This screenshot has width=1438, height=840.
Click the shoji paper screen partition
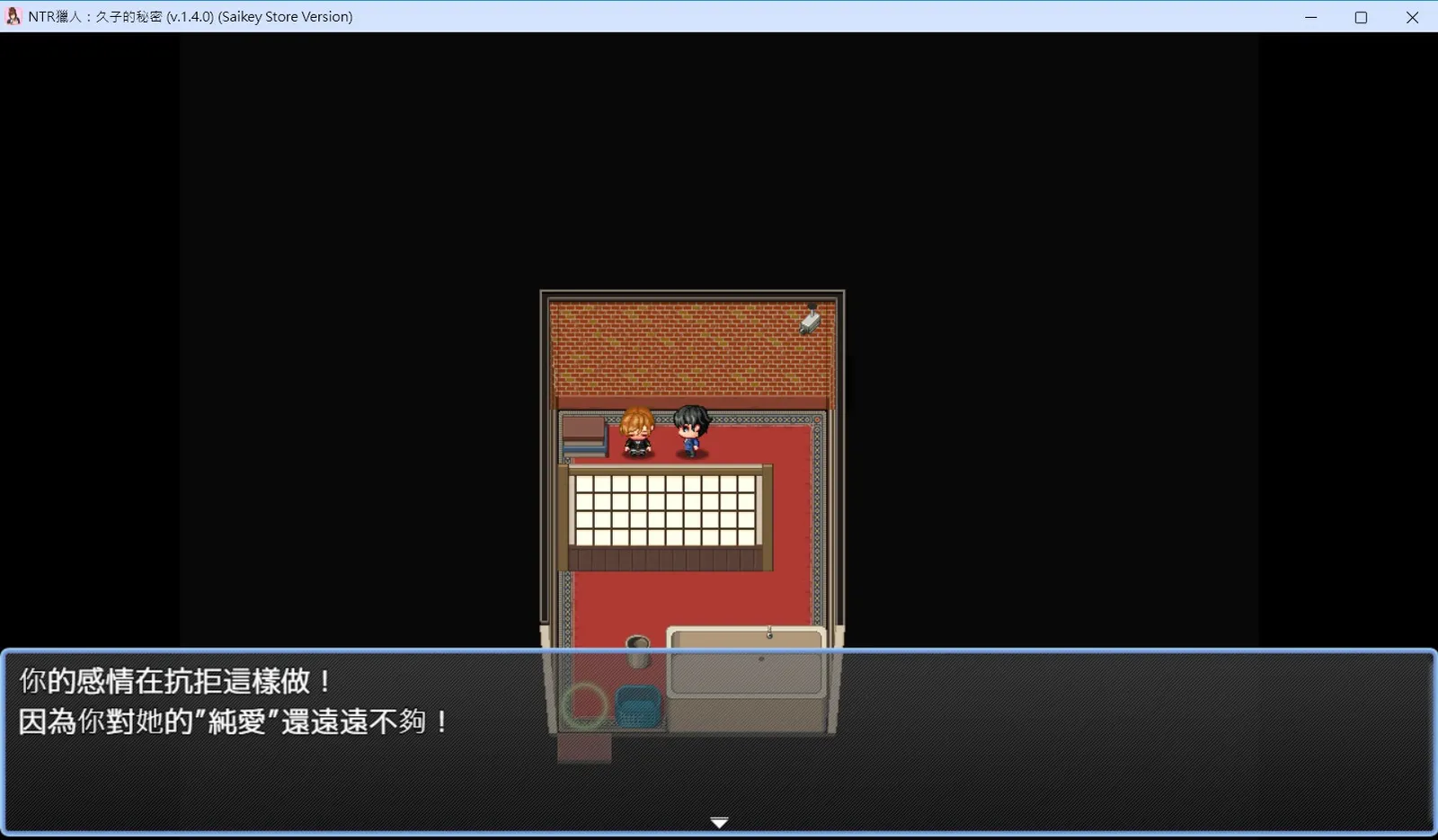pyautogui.click(x=665, y=517)
